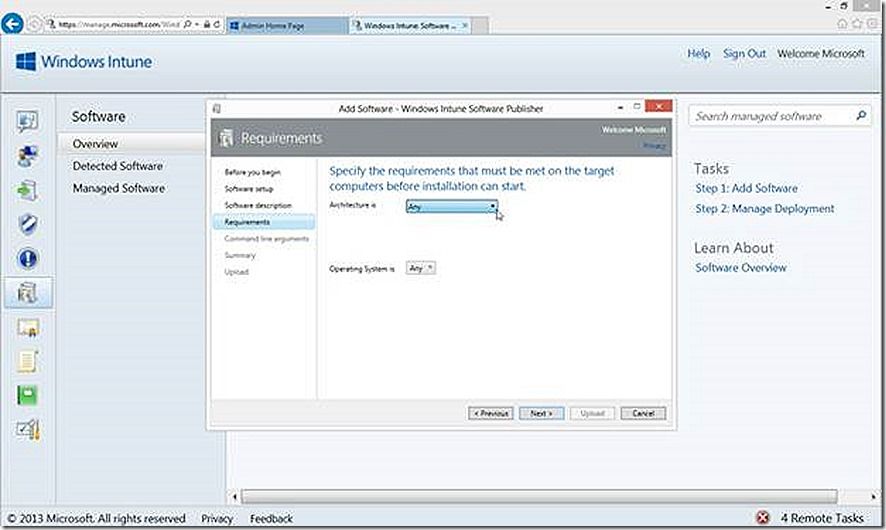Open the Administration tools icon
886x530 pixels.
tap(27, 430)
